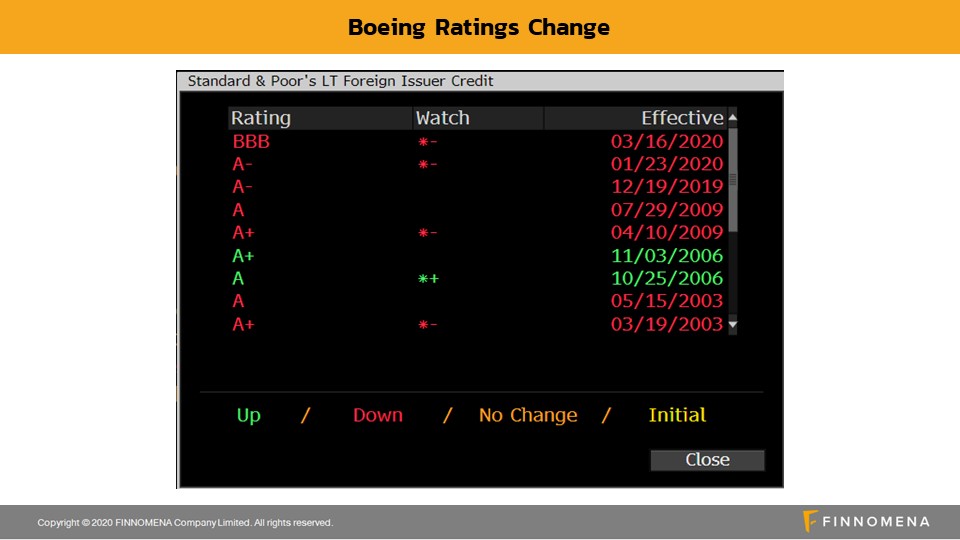This screenshot has height=540, width=960.
Task: Click the positive watch marker for 10/25/2006
Action: point(428,279)
